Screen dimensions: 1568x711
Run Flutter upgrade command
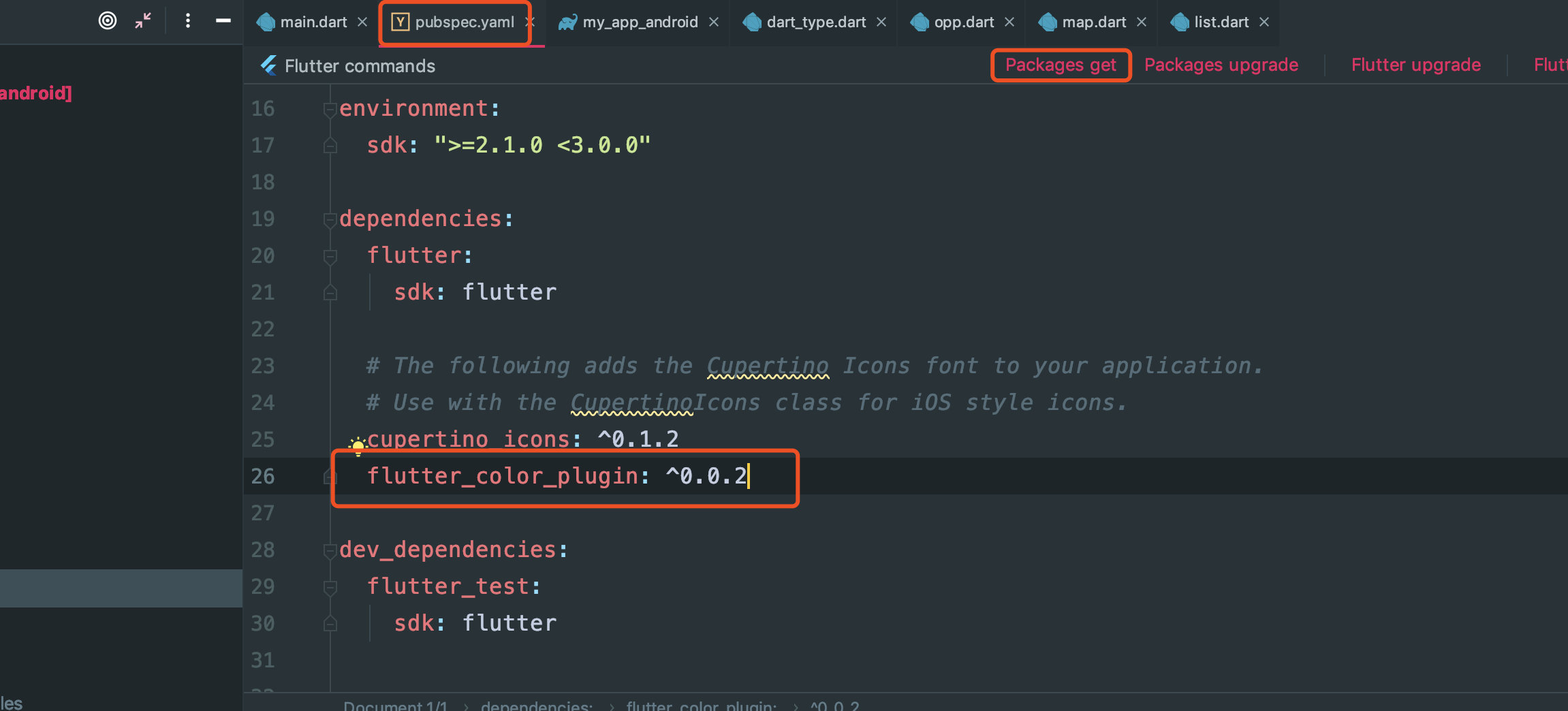click(x=1416, y=65)
